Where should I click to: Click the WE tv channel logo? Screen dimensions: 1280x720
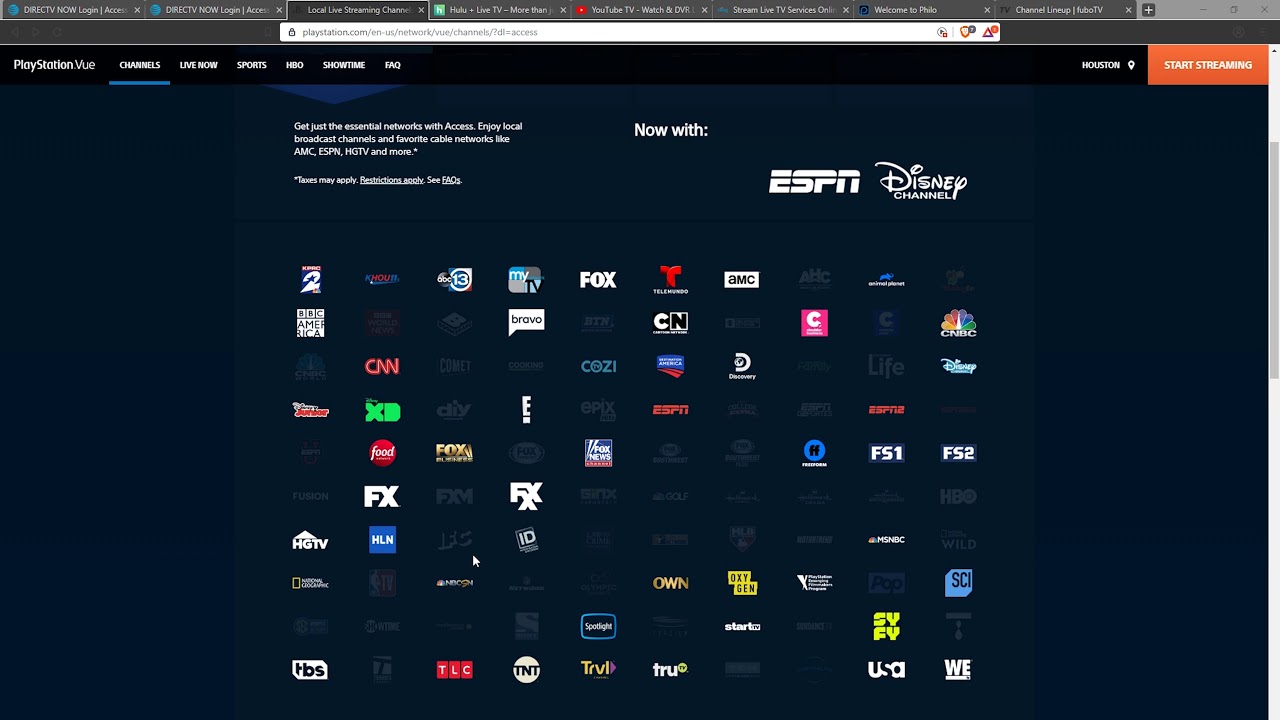coord(958,669)
